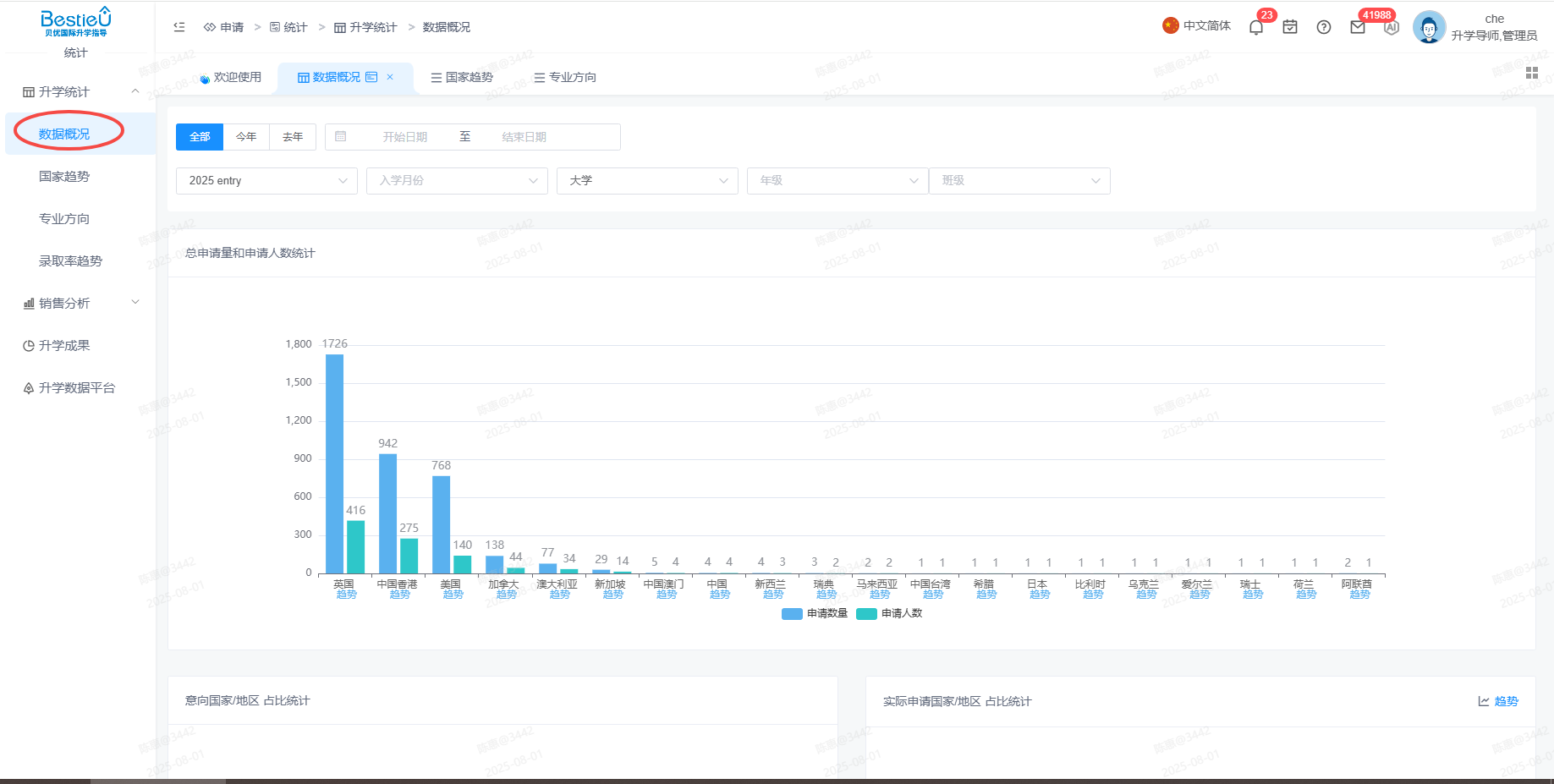Click 趋势 link under 英国 bar
Screen dimensions: 1554x784
click(346, 595)
